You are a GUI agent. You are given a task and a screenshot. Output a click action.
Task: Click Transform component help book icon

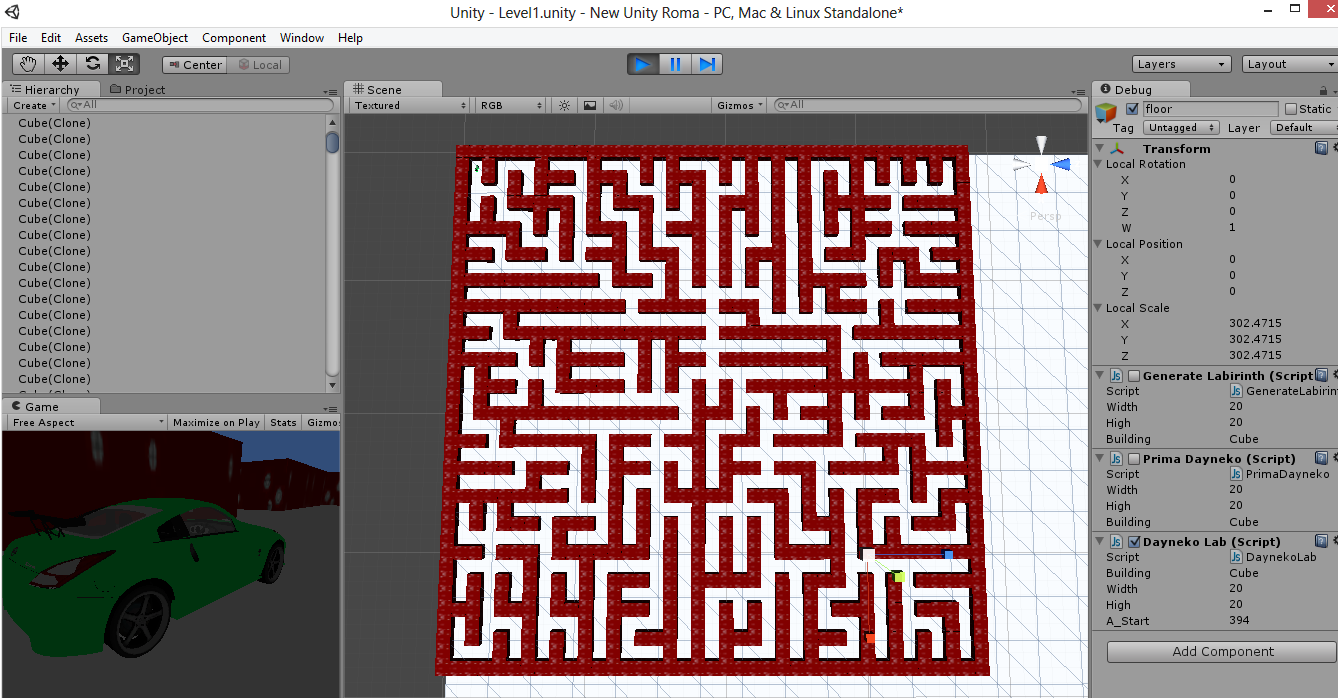click(x=1321, y=148)
